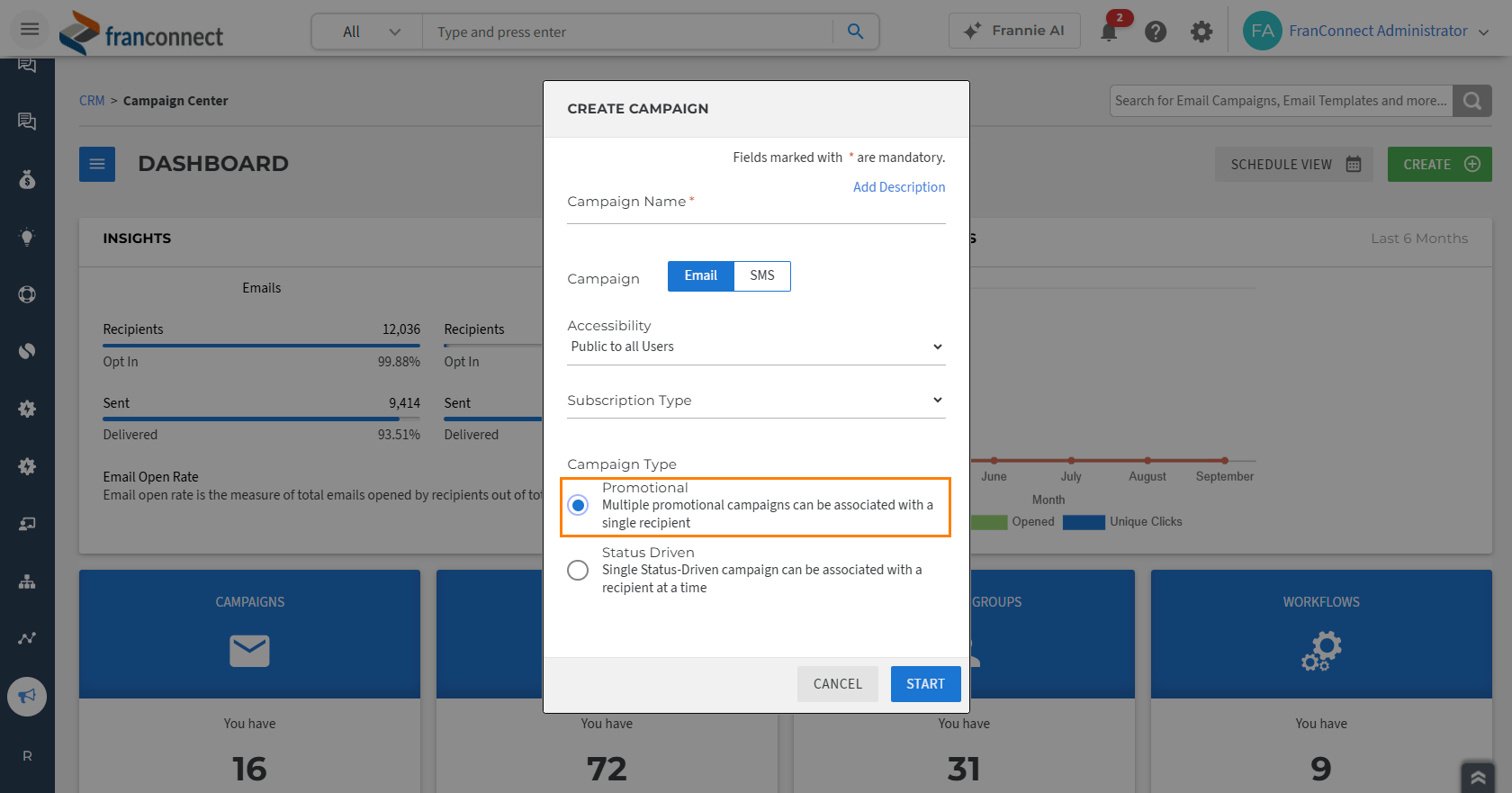This screenshot has height=793, width=1512.
Task: Open the line graph analytics sidebar icon
Action: [x=27, y=638]
